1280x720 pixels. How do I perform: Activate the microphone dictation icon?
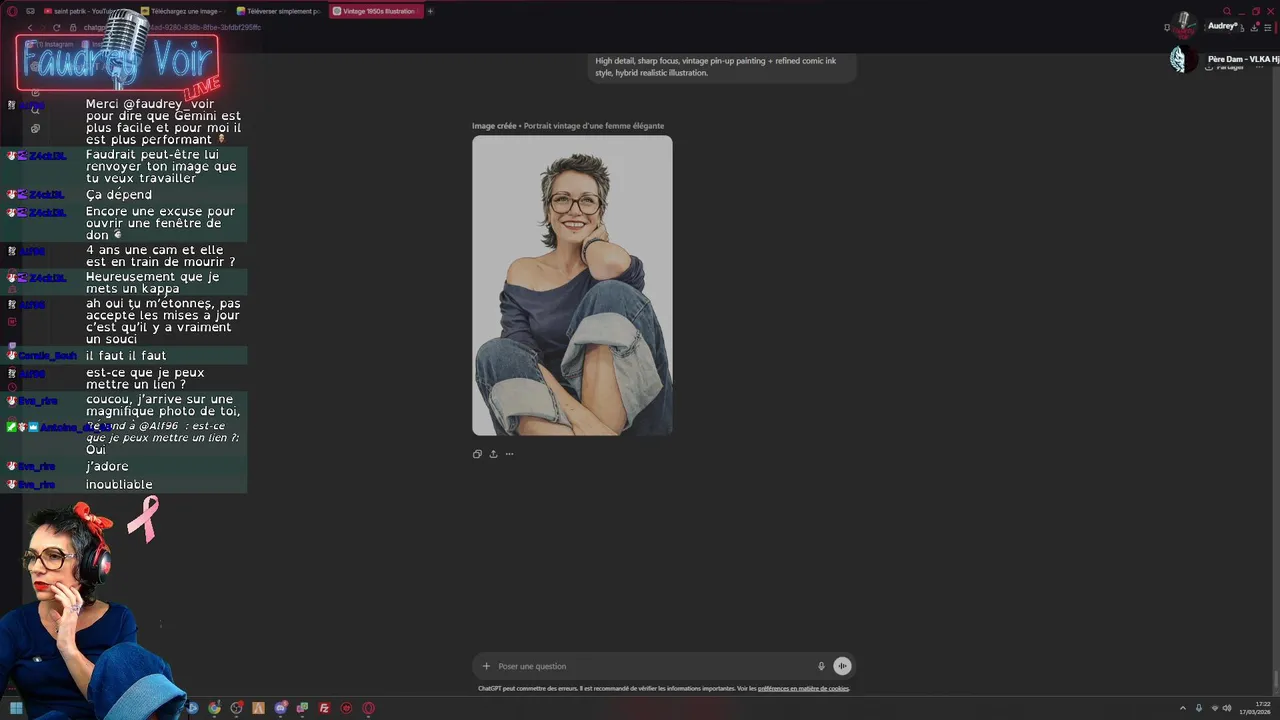(821, 666)
